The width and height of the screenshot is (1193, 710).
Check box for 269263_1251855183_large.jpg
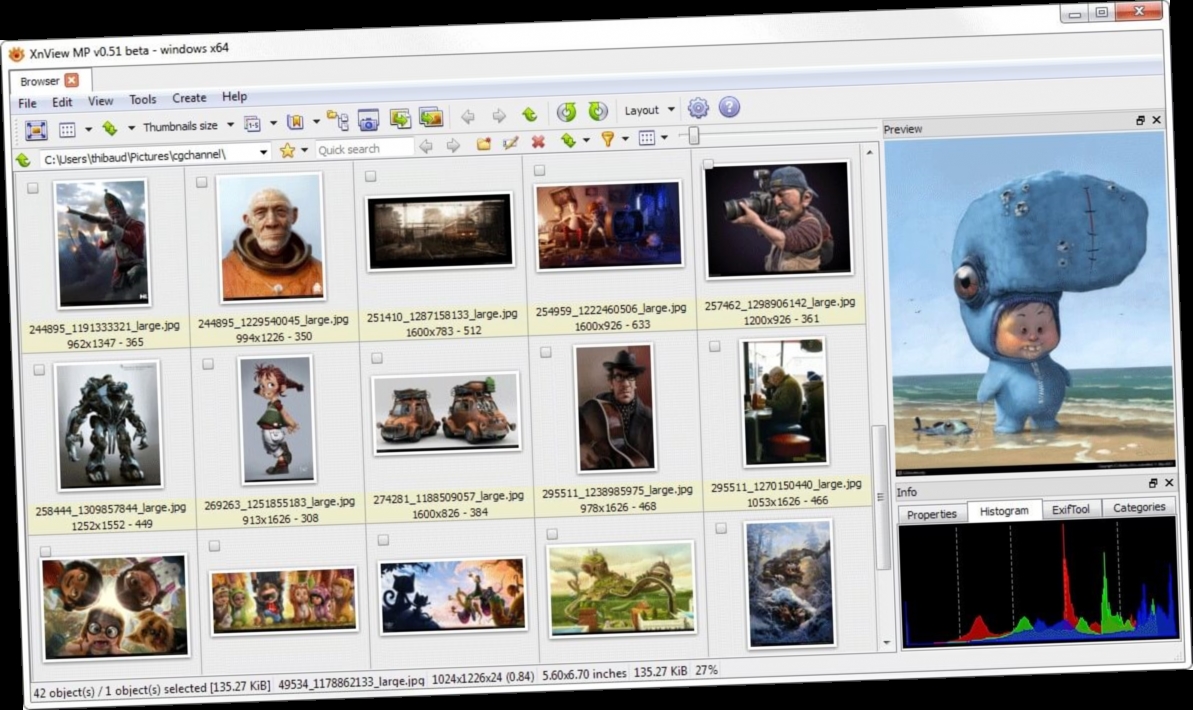pyautogui.click(x=208, y=364)
